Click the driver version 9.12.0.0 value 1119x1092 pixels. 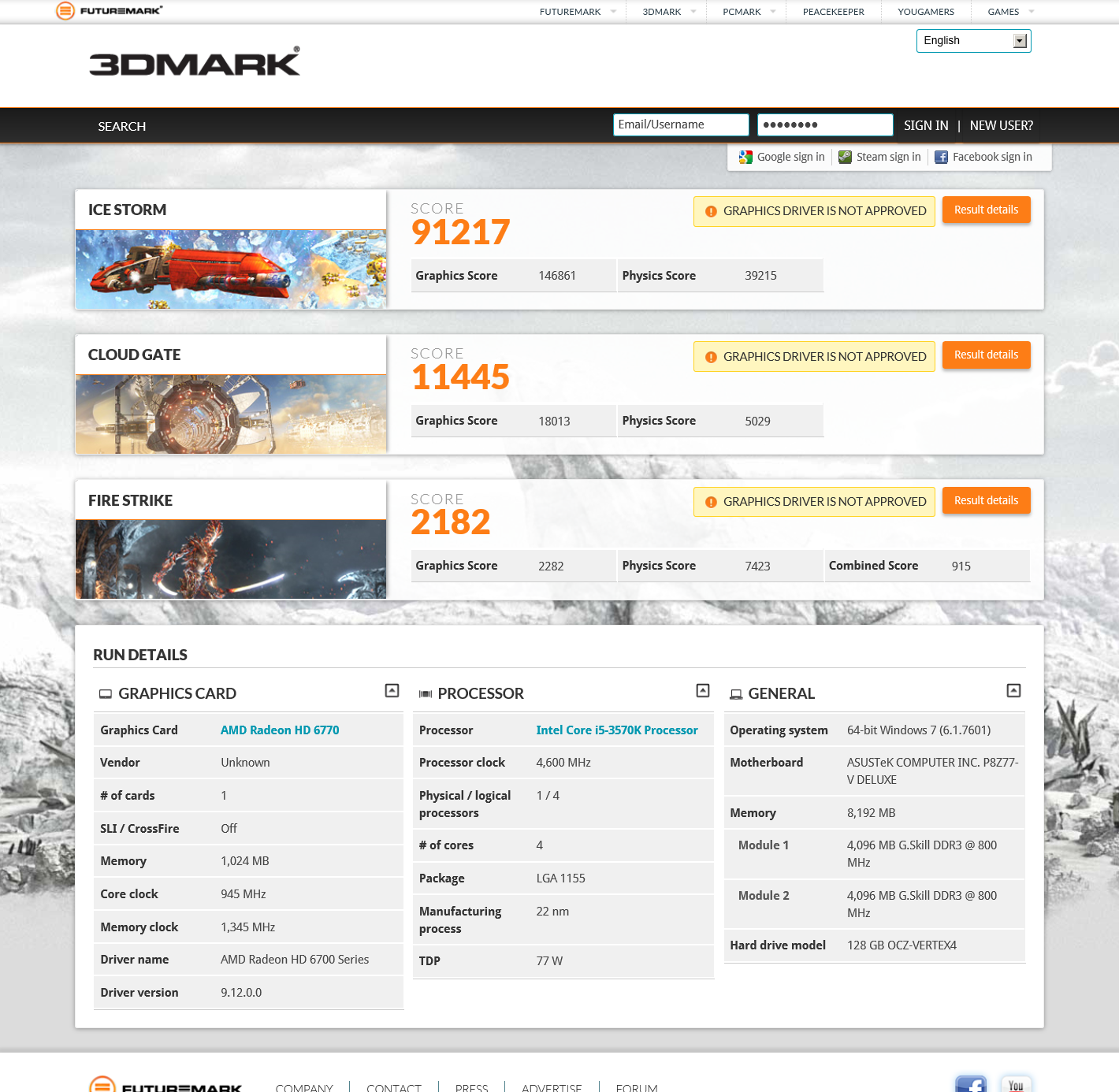241,993
